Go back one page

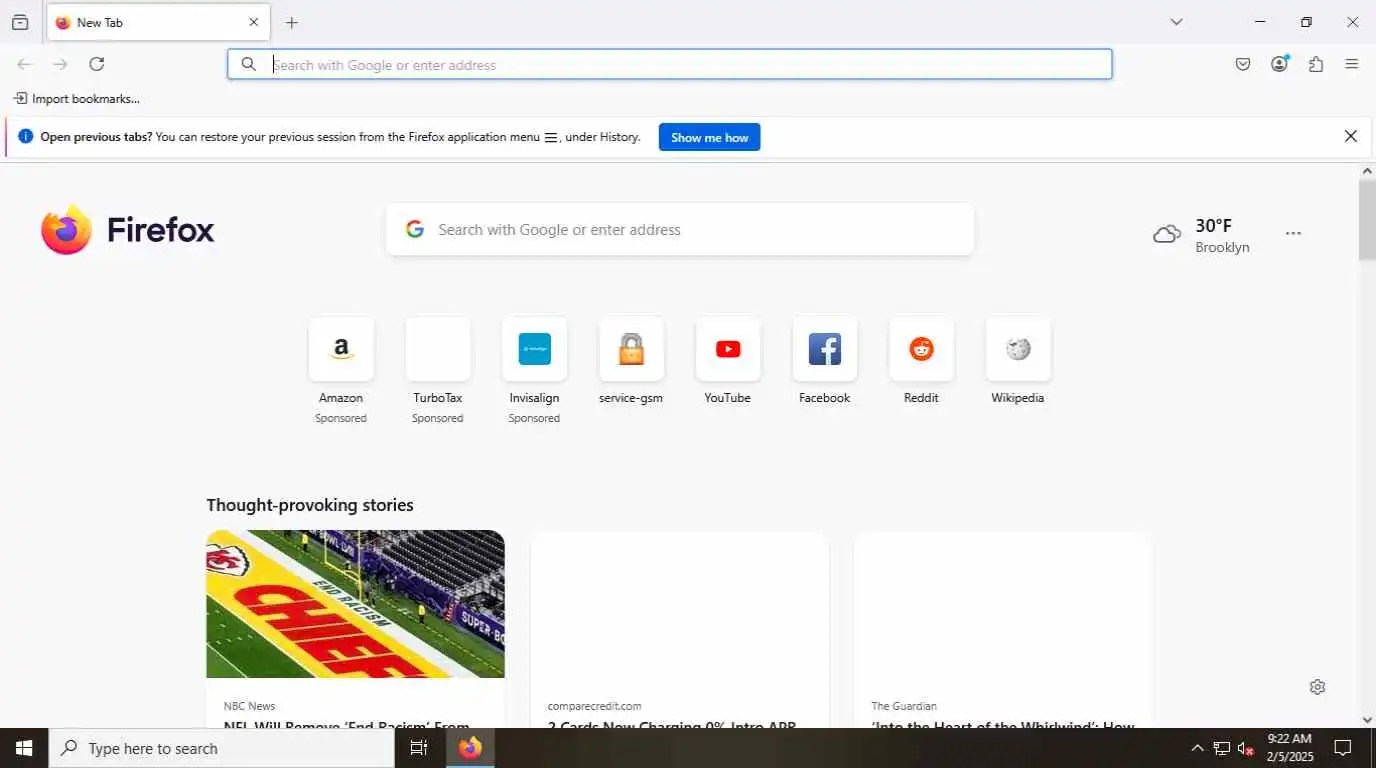(24, 64)
